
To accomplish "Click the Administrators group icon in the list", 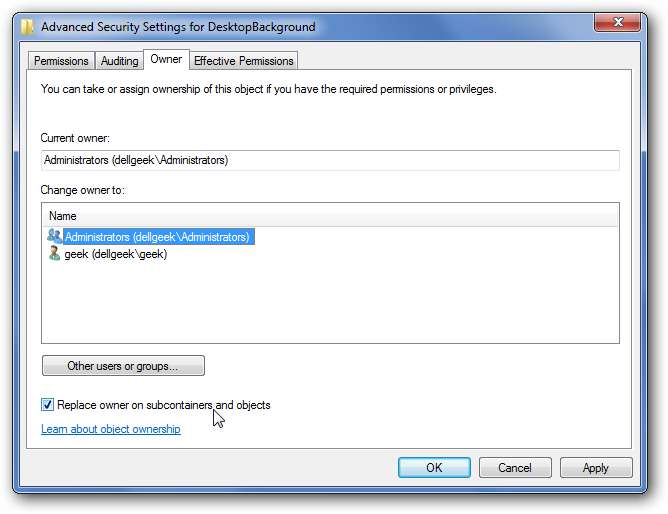I will coord(54,237).
